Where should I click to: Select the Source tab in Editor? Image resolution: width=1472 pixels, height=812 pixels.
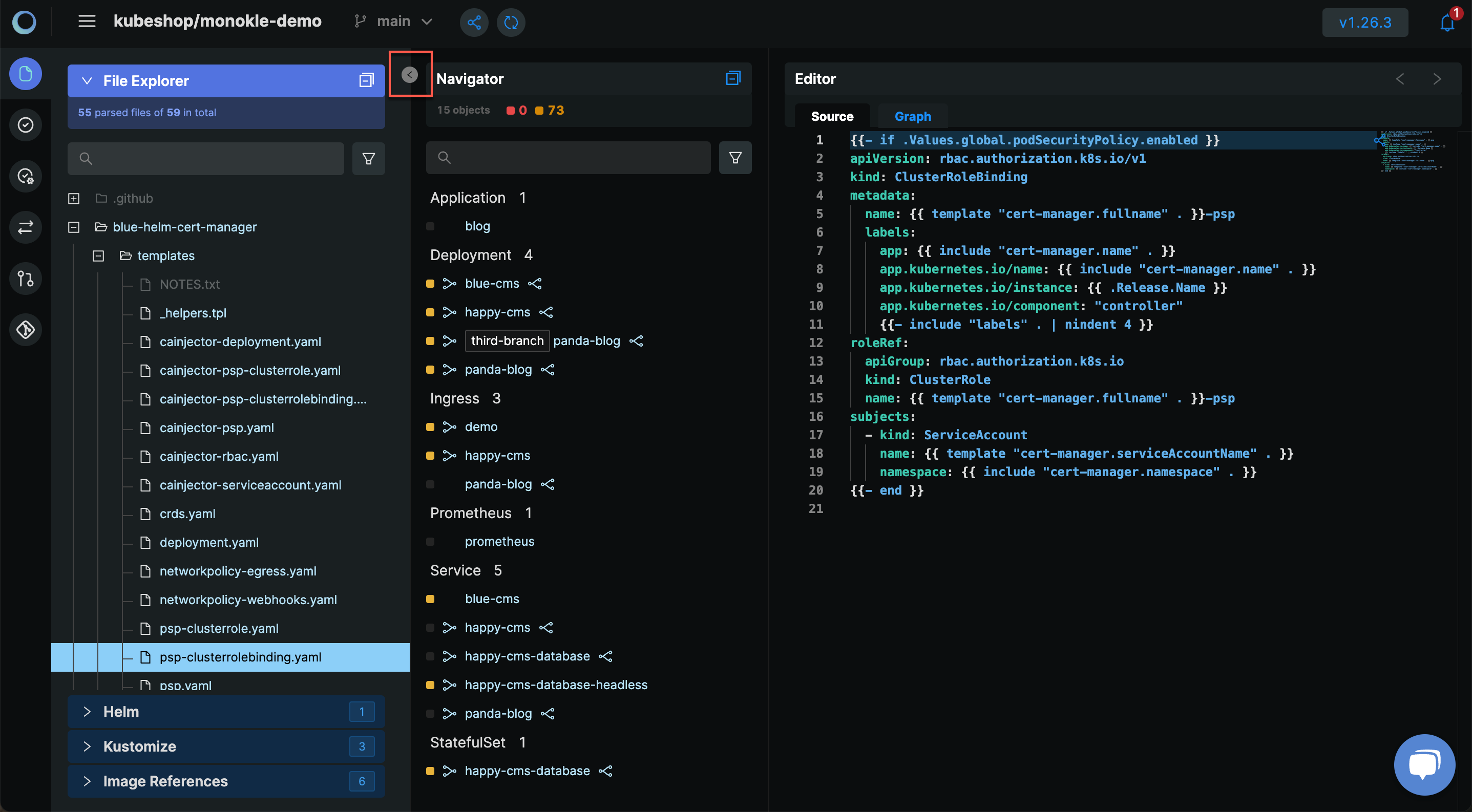(832, 115)
